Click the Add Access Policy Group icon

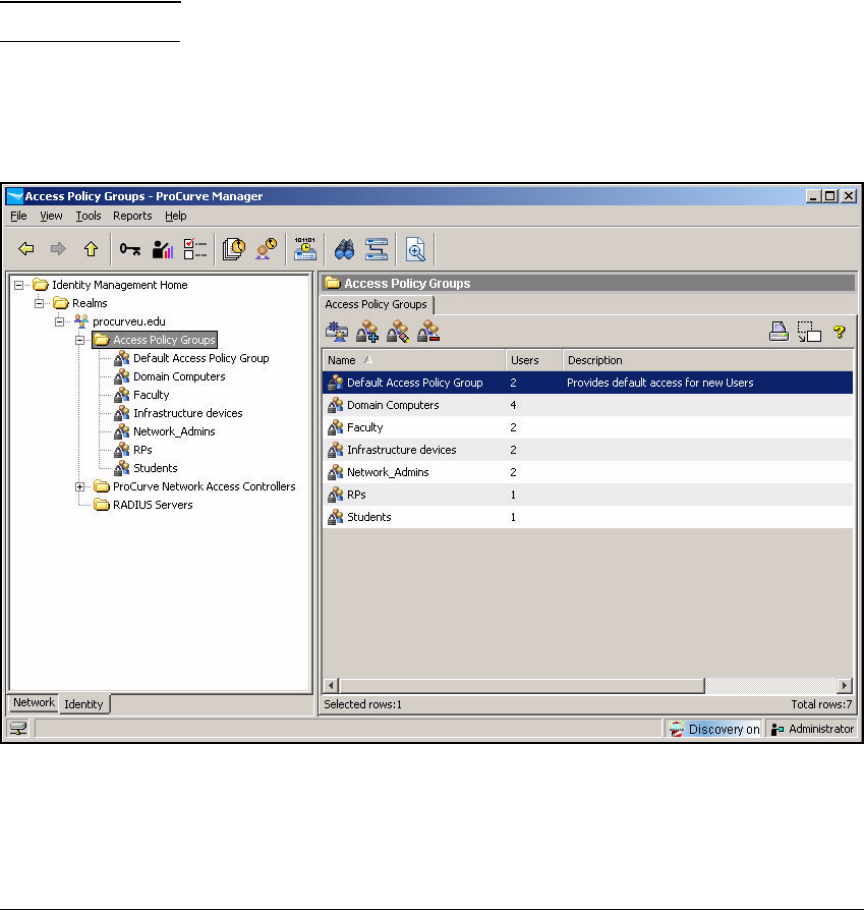367,332
